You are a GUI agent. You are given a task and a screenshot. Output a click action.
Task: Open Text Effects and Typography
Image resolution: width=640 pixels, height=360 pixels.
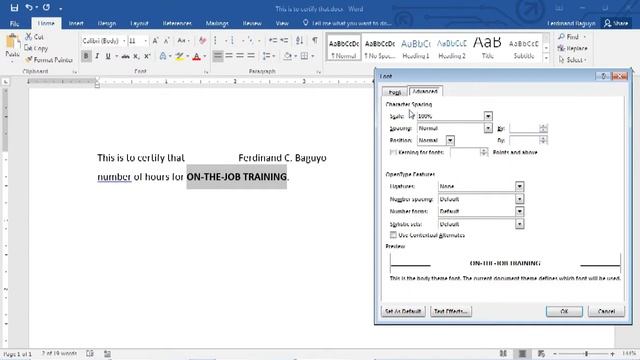[x=163, y=56]
